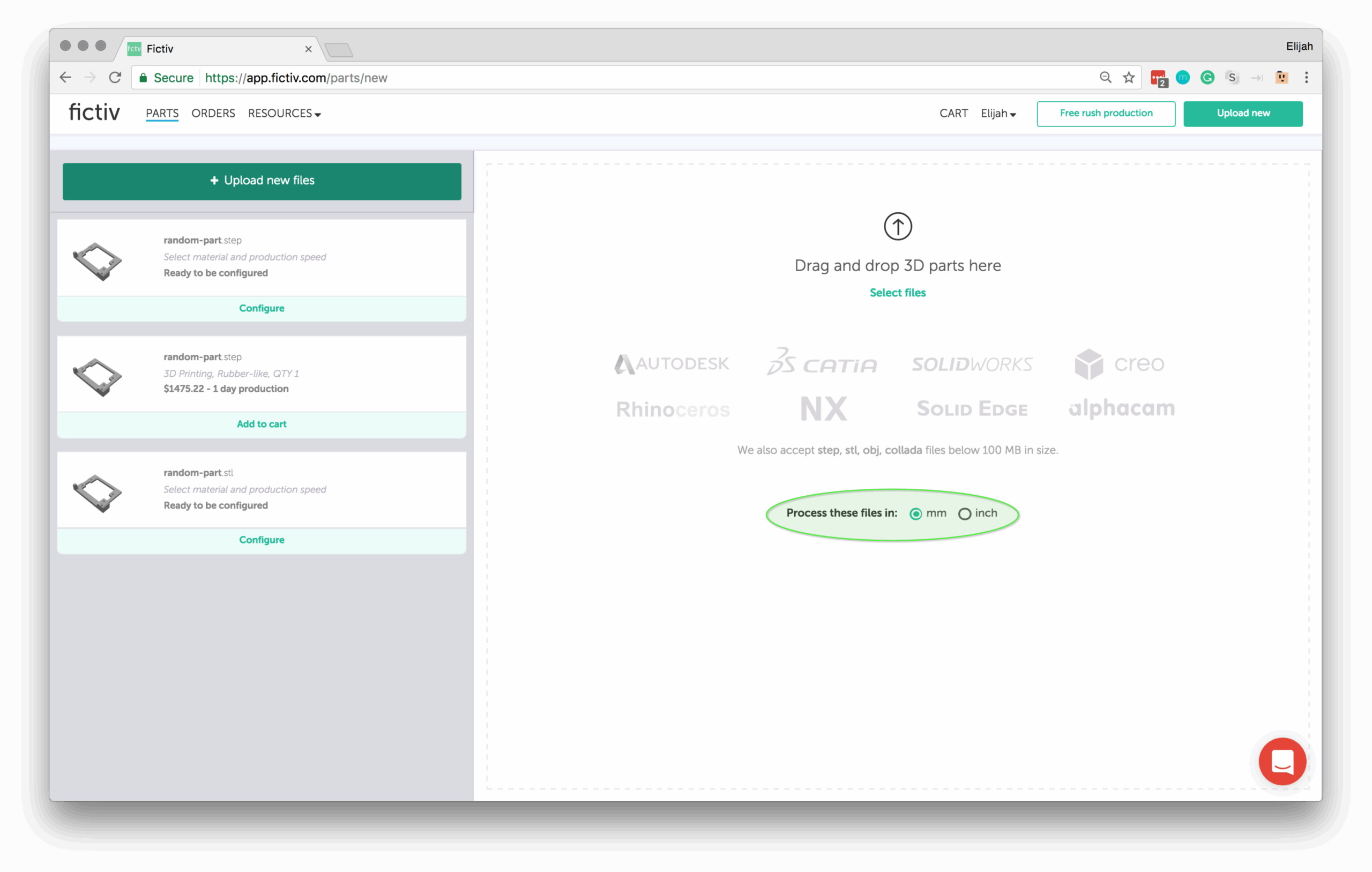This screenshot has height=872, width=1372.
Task: Open the CART page
Action: point(954,114)
